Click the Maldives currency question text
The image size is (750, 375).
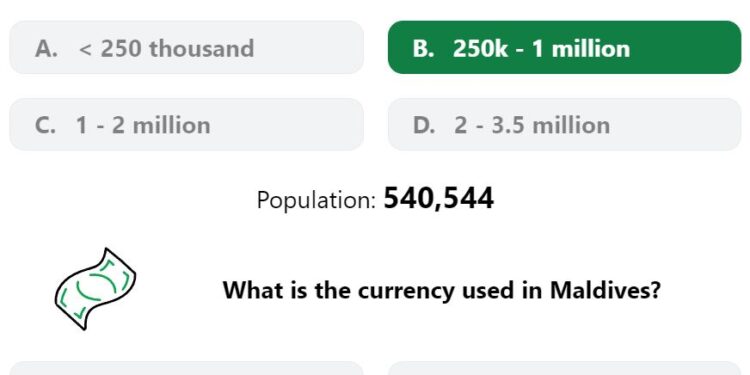(441, 290)
